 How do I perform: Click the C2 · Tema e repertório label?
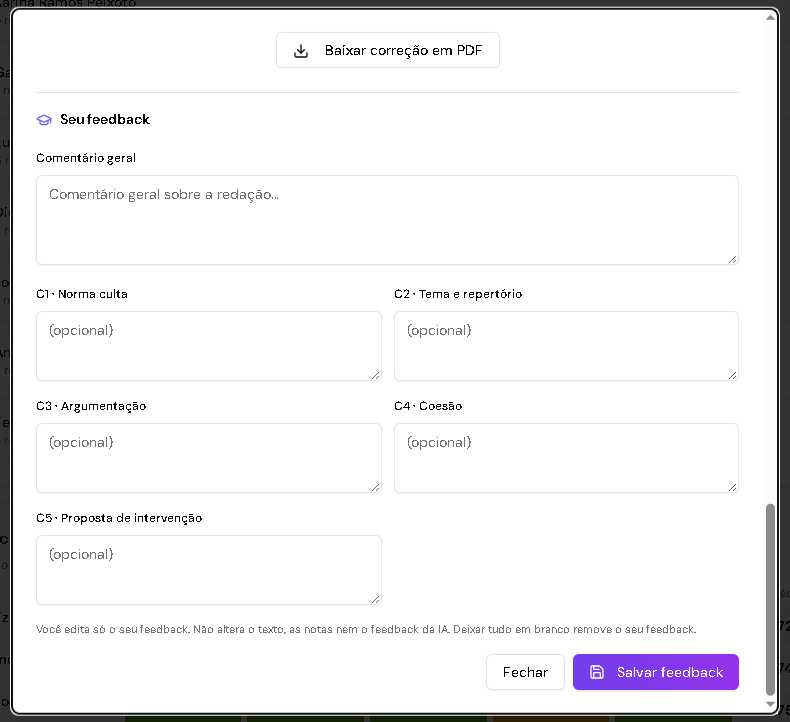(458, 294)
